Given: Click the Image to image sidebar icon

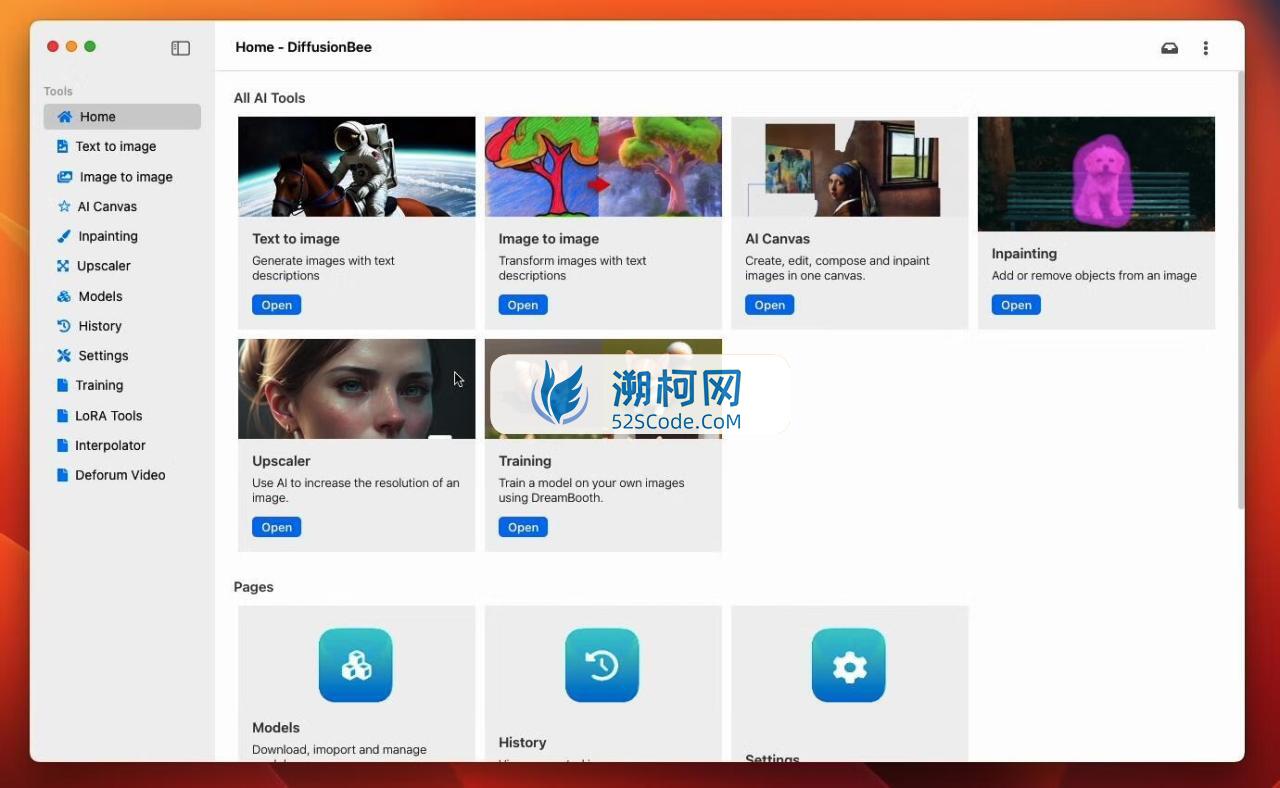Looking at the screenshot, I should coord(65,177).
